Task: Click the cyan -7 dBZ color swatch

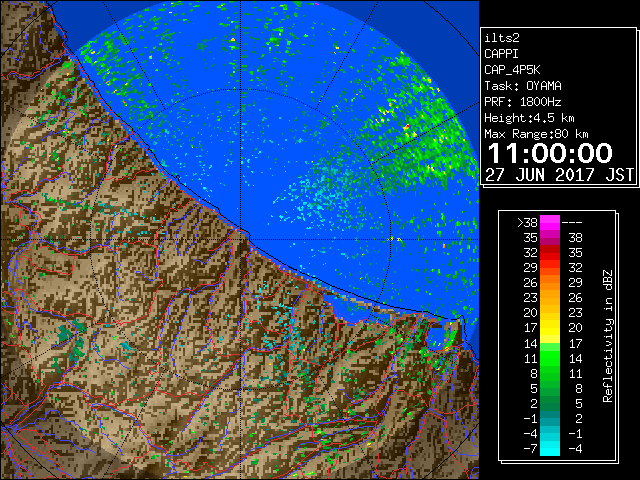Action: (550, 448)
